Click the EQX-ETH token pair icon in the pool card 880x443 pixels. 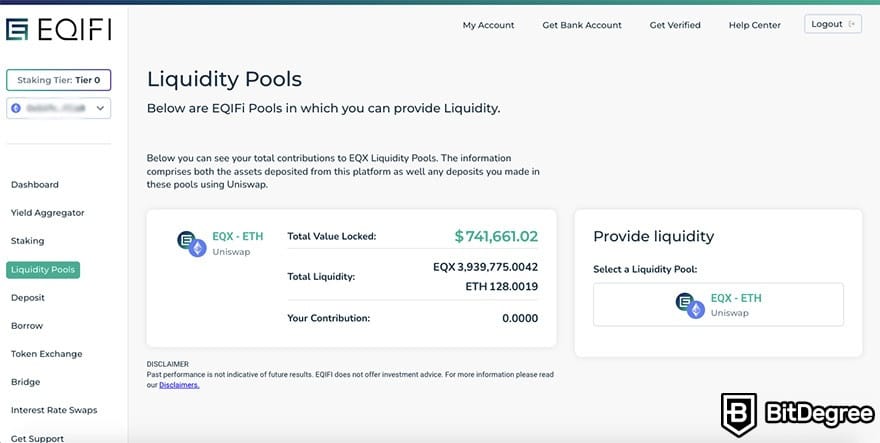click(192, 244)
